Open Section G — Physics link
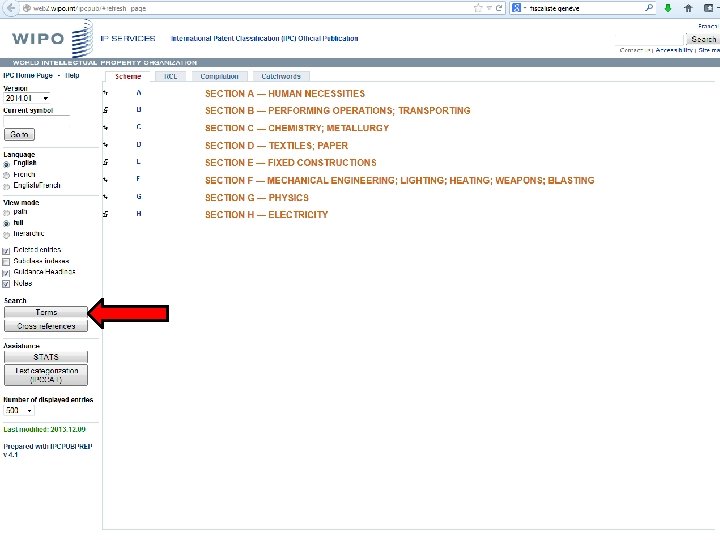 pyautogui.click(x=257, y=198)
